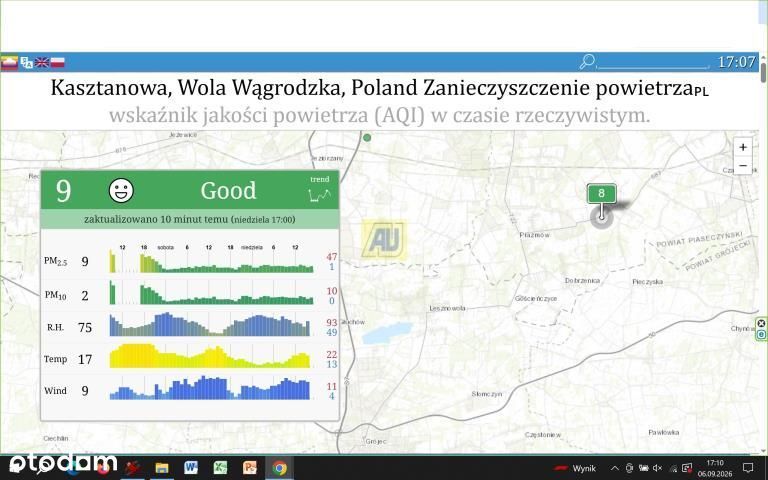768x480 pixels.
Task: Click the 'Temp' row label
Action: pyautogui.click(x=55, y=359)
